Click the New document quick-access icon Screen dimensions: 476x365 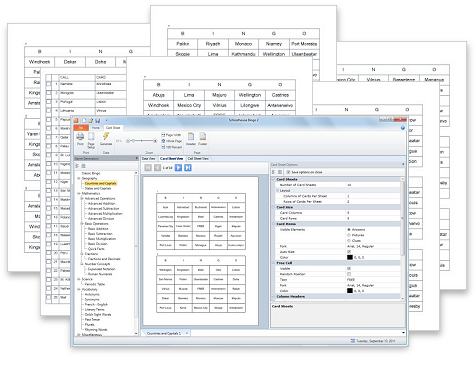click(x=85, y=120)
